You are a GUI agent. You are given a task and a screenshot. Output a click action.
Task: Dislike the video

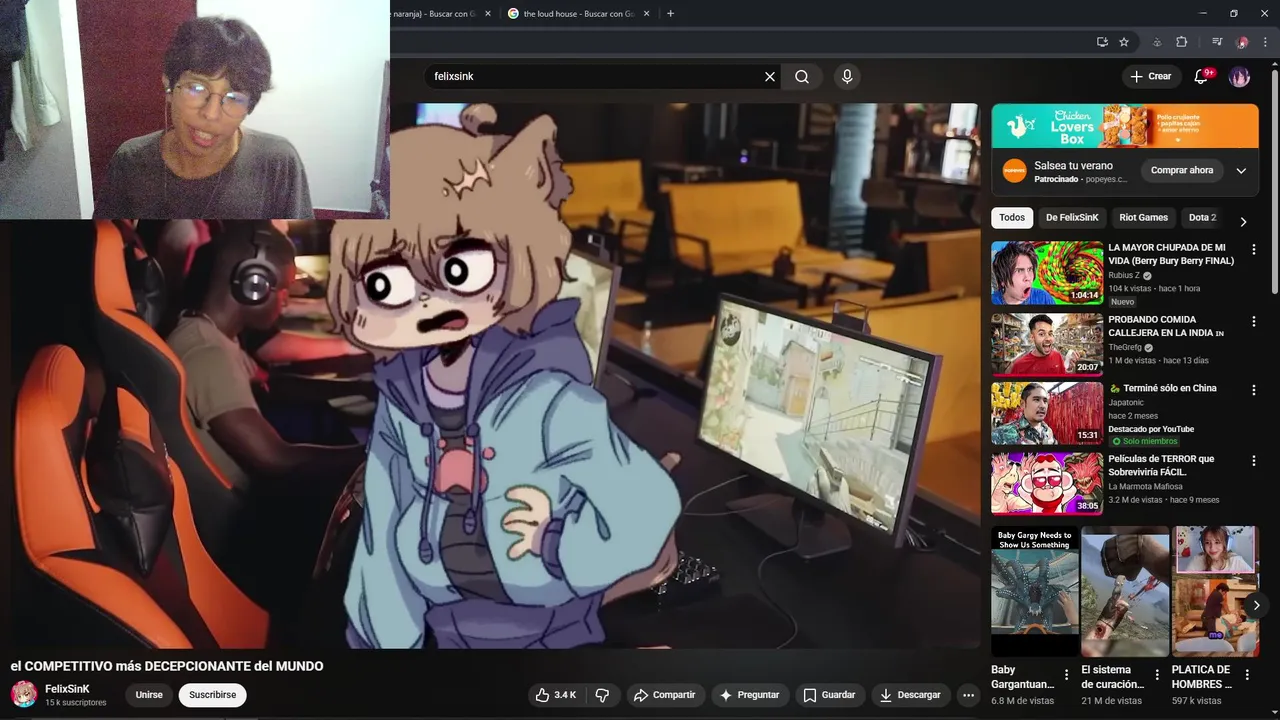[x=602, y=695]
